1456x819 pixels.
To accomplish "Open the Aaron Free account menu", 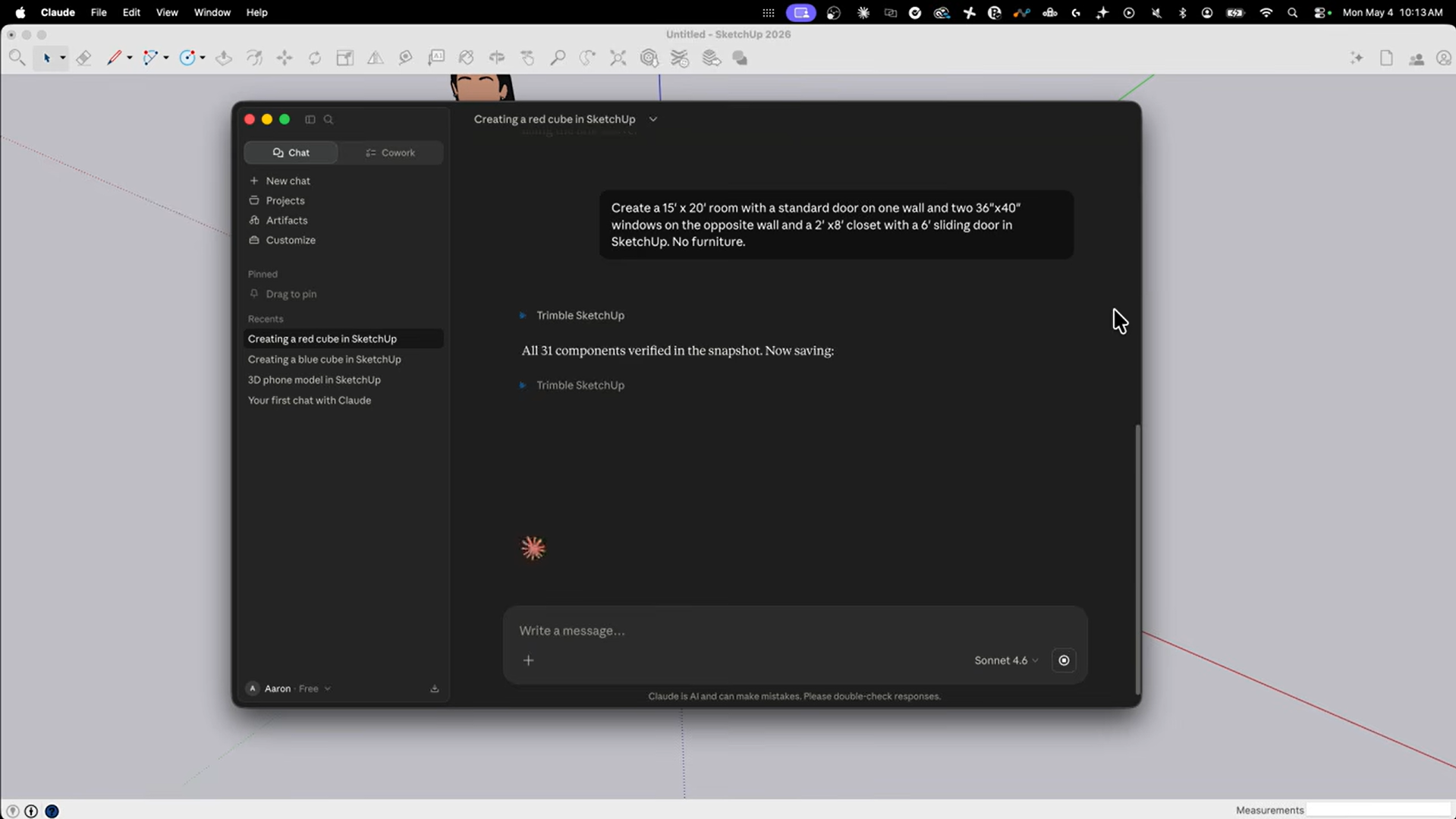I will tap(289, 688).
